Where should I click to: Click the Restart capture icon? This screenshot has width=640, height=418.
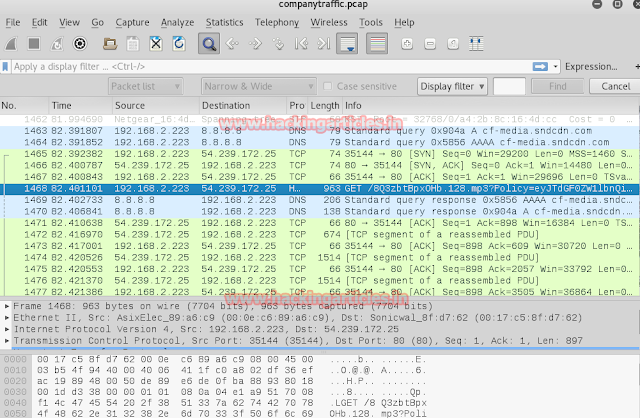pos(57,44)
